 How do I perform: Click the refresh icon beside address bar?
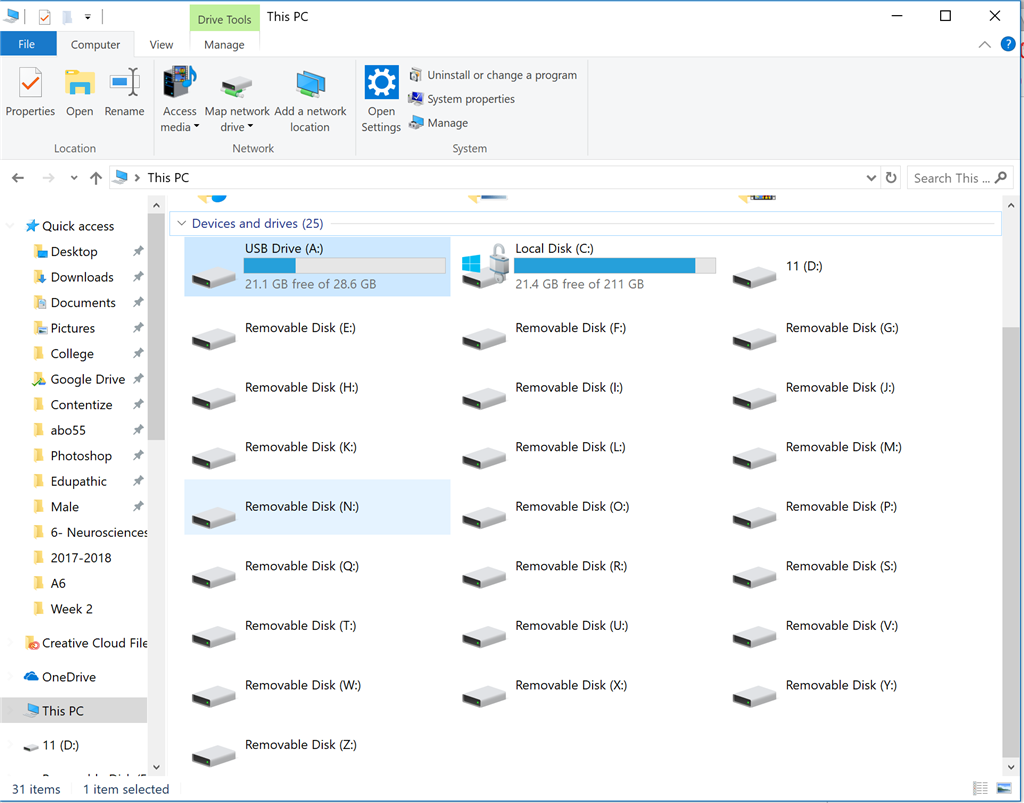pyautogui.click(x=891, y=178)
